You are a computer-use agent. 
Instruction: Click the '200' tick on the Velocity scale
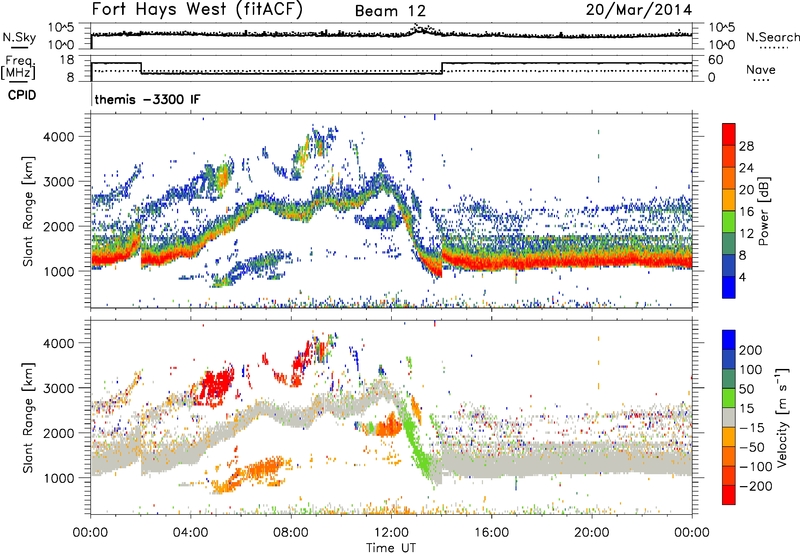751,350
